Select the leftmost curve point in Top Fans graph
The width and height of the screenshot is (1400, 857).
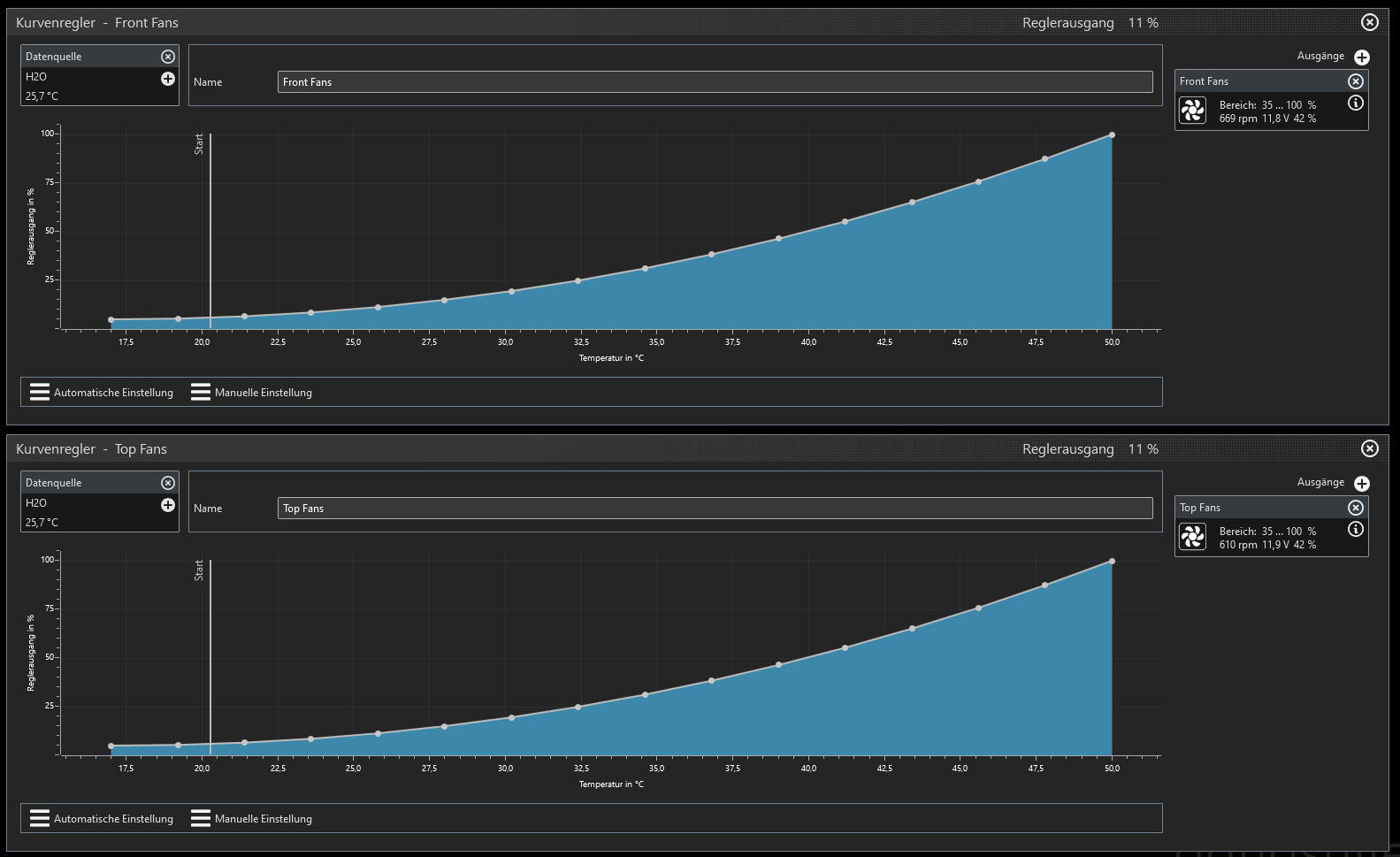[111, 746]
